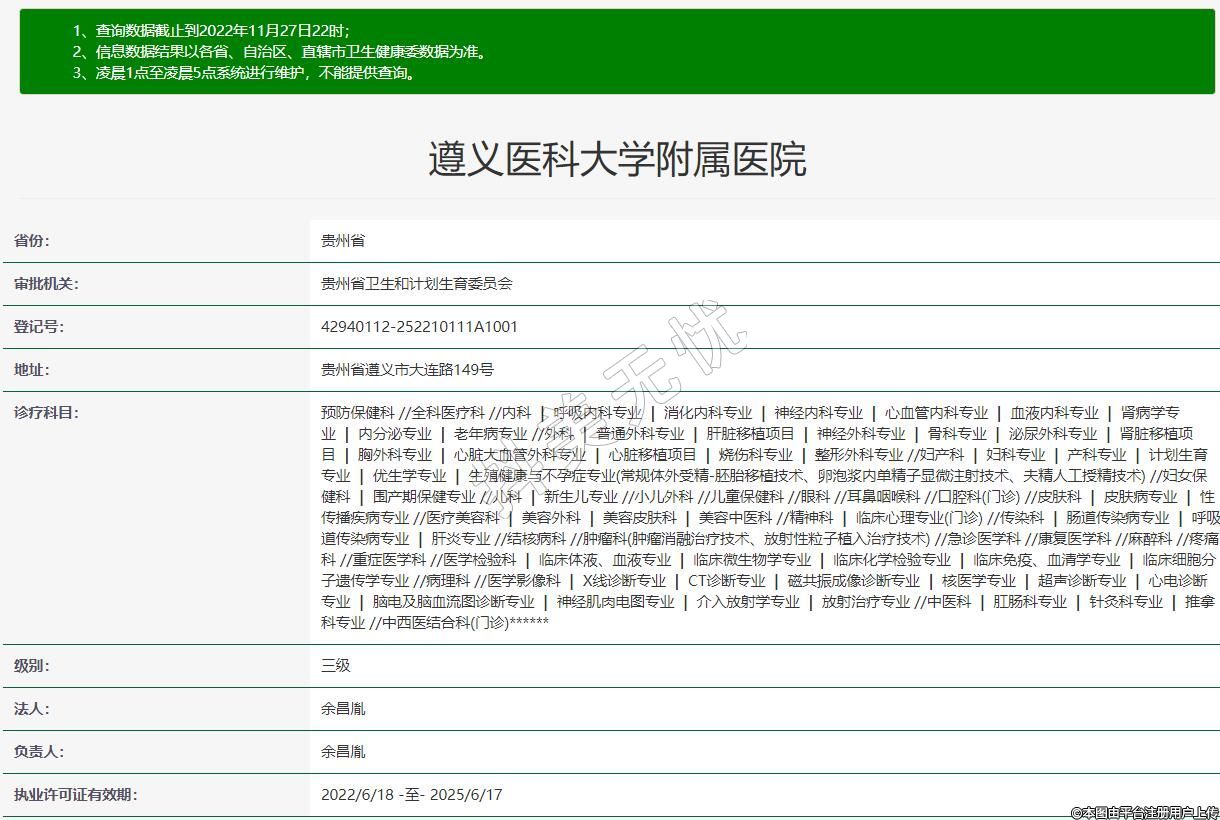Click the 地址 row label

pyautogui.click(x=31, y=370)
